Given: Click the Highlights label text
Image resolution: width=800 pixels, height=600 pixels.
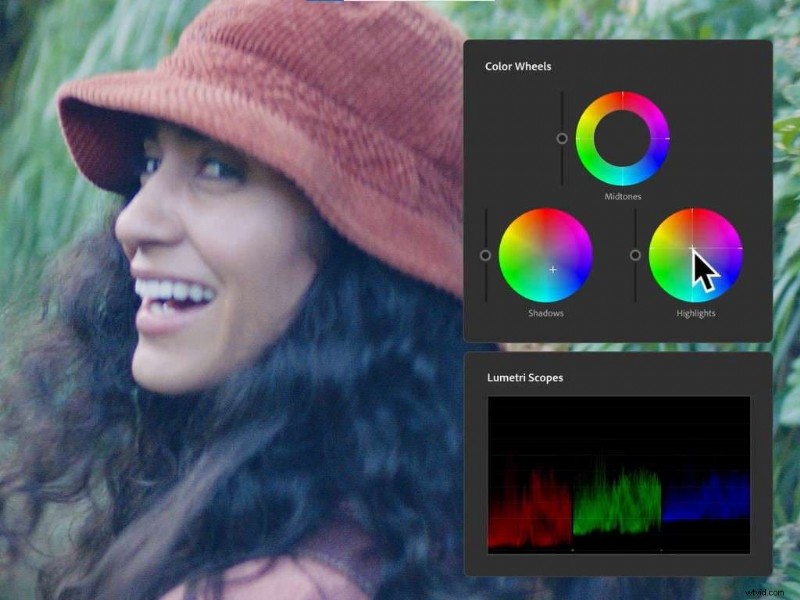Looking at the screenshot, I should pos(695,312).
